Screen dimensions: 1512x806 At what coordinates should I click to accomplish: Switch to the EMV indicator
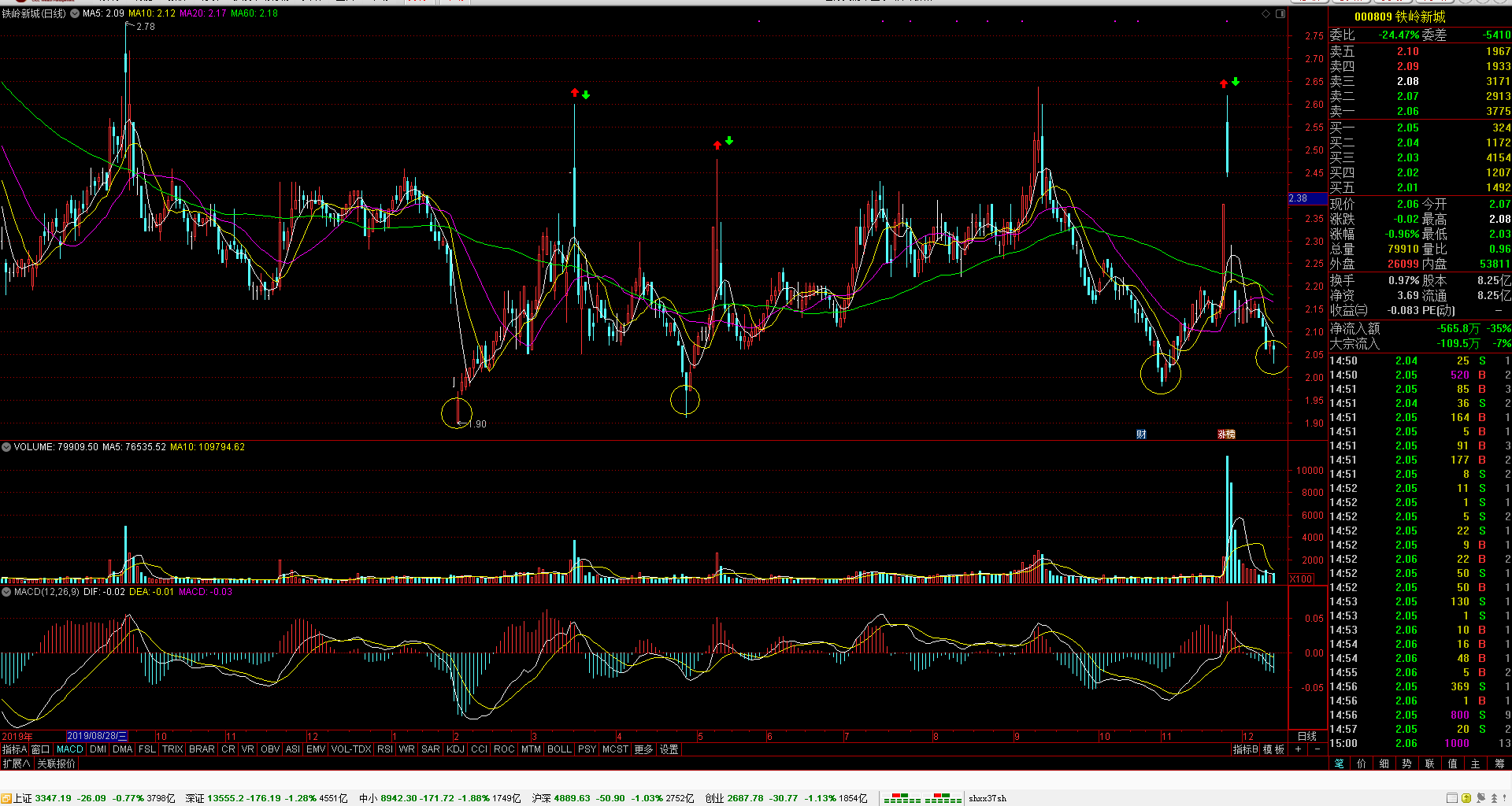(316, 749)
